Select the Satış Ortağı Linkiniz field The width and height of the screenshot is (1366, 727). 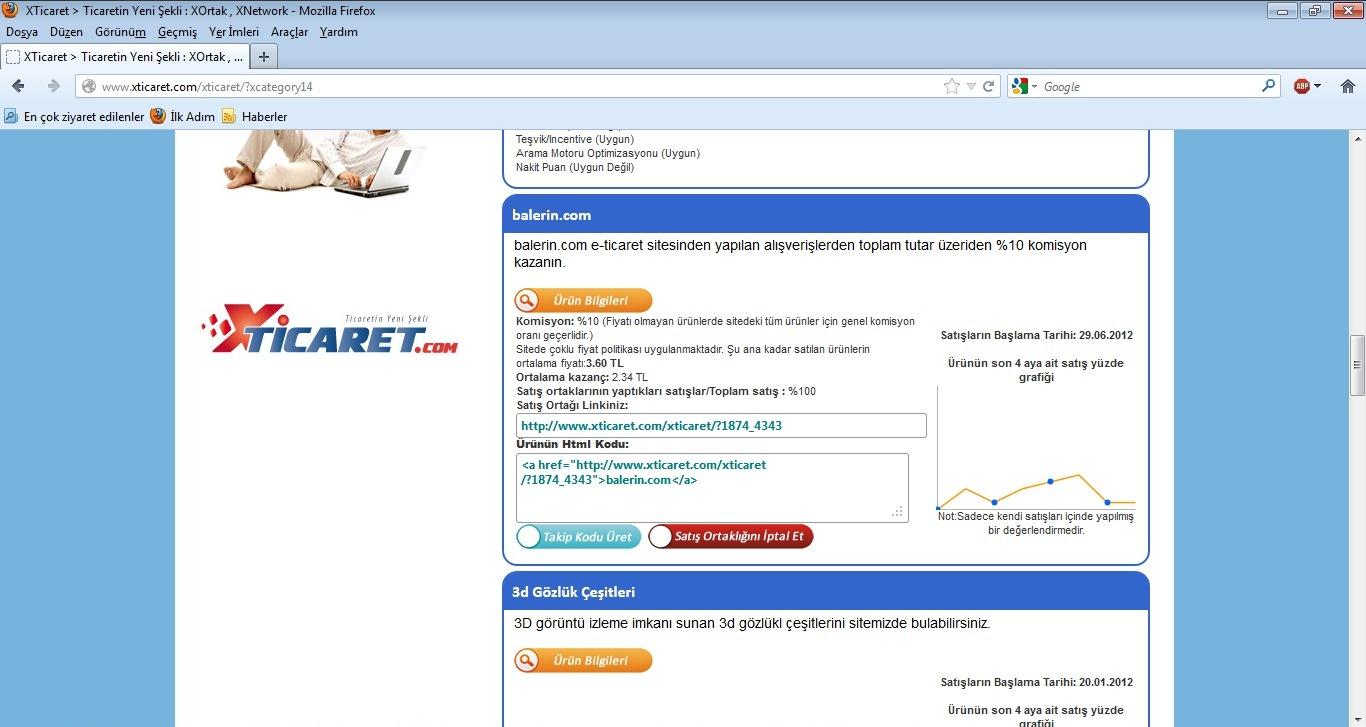pos(721,426)
